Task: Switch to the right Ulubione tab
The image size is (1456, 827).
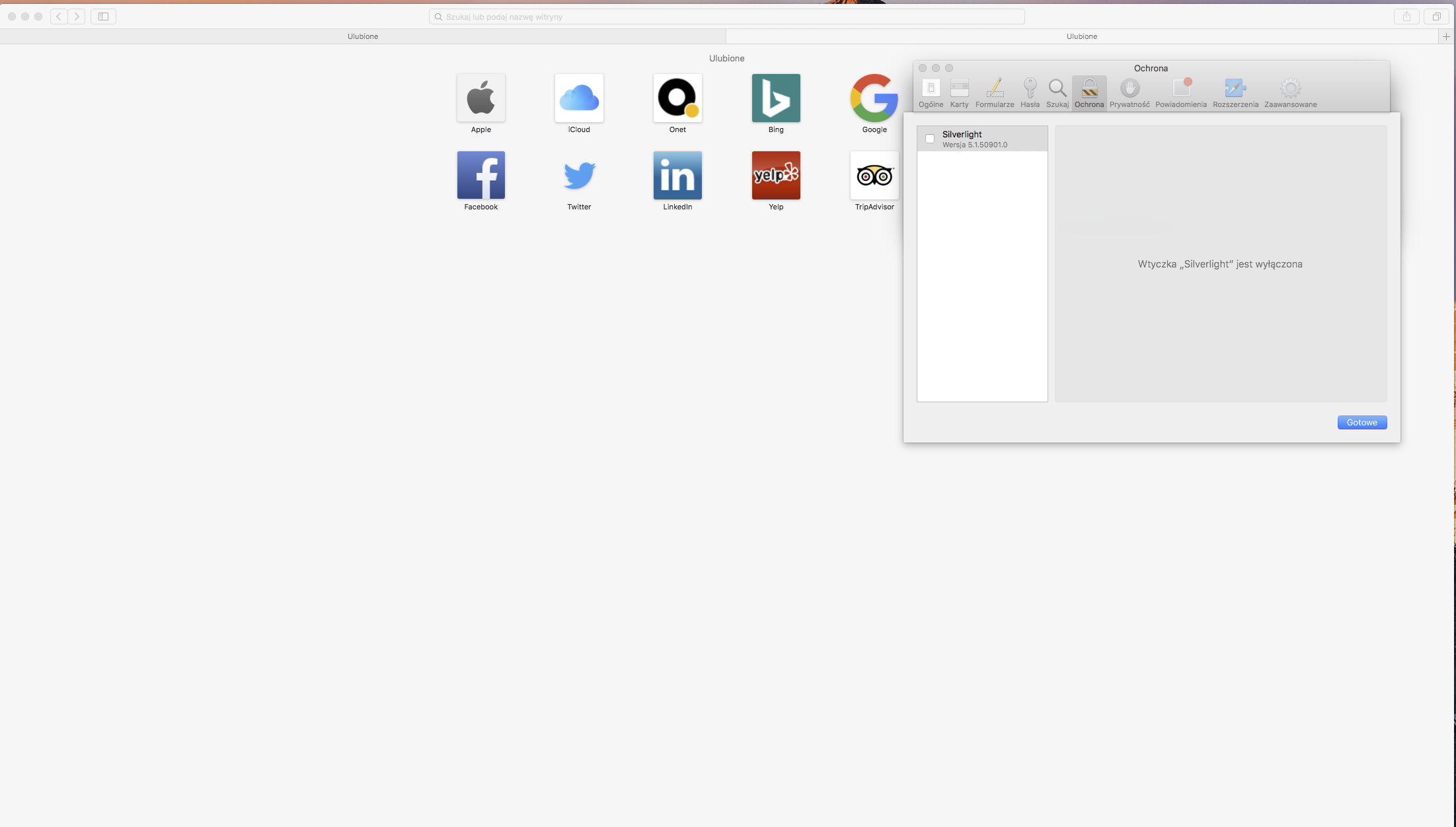Action: pos(1081,36)
